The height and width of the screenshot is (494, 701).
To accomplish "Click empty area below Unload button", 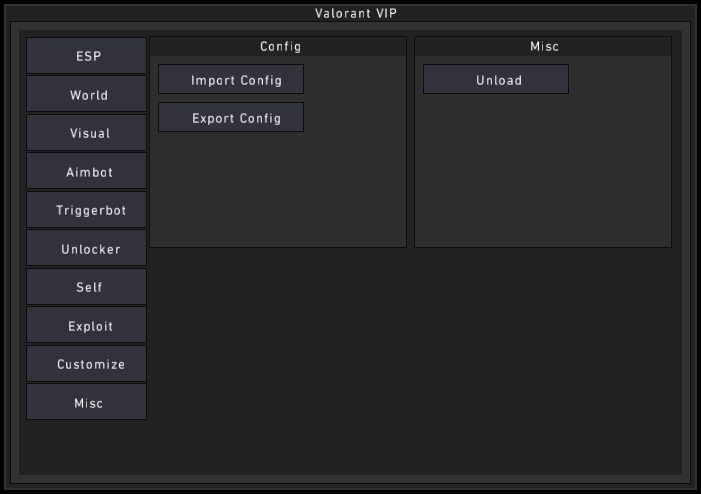I will [543, 170].
